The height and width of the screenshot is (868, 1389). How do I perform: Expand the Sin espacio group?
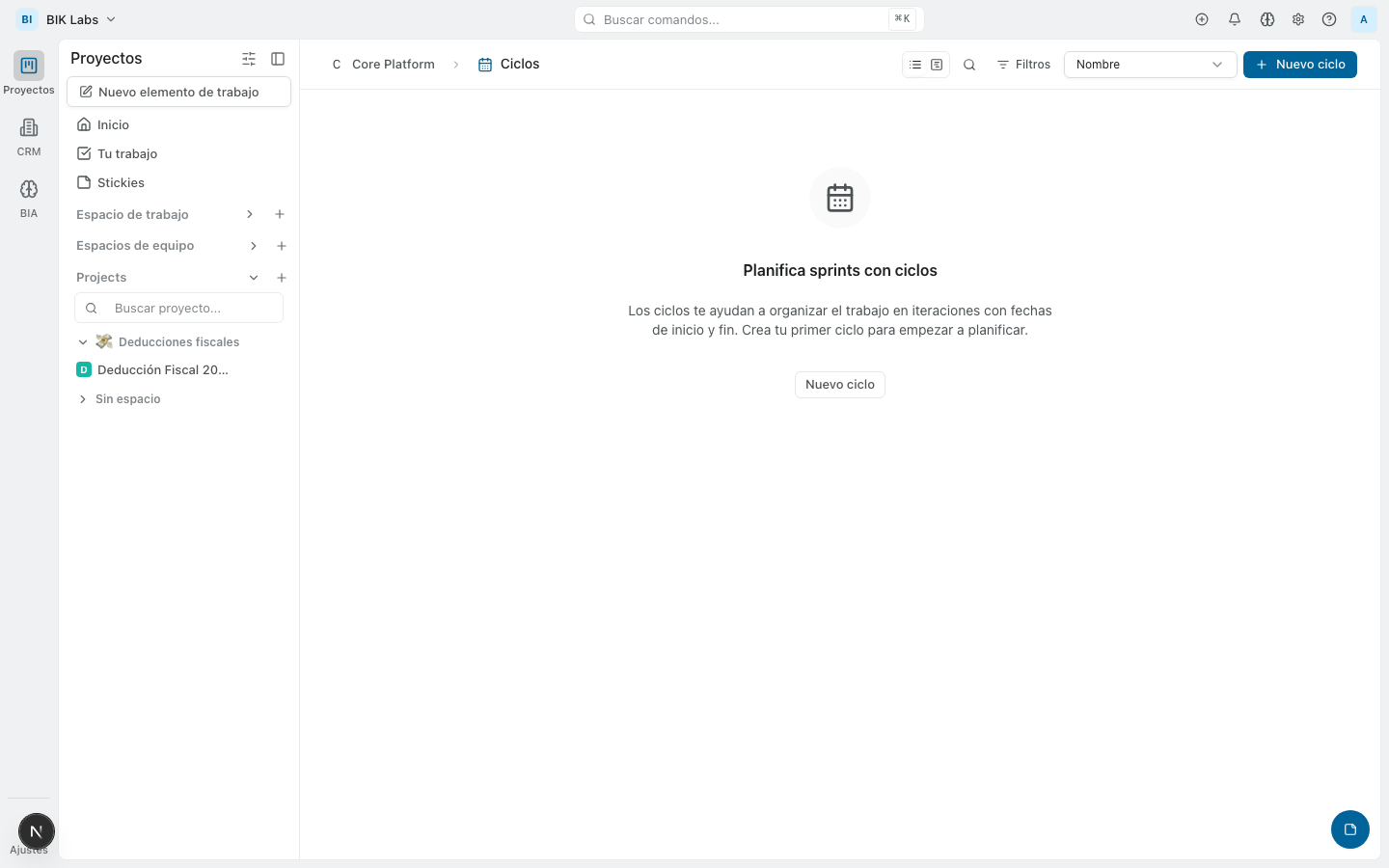[x=83, y=399]
